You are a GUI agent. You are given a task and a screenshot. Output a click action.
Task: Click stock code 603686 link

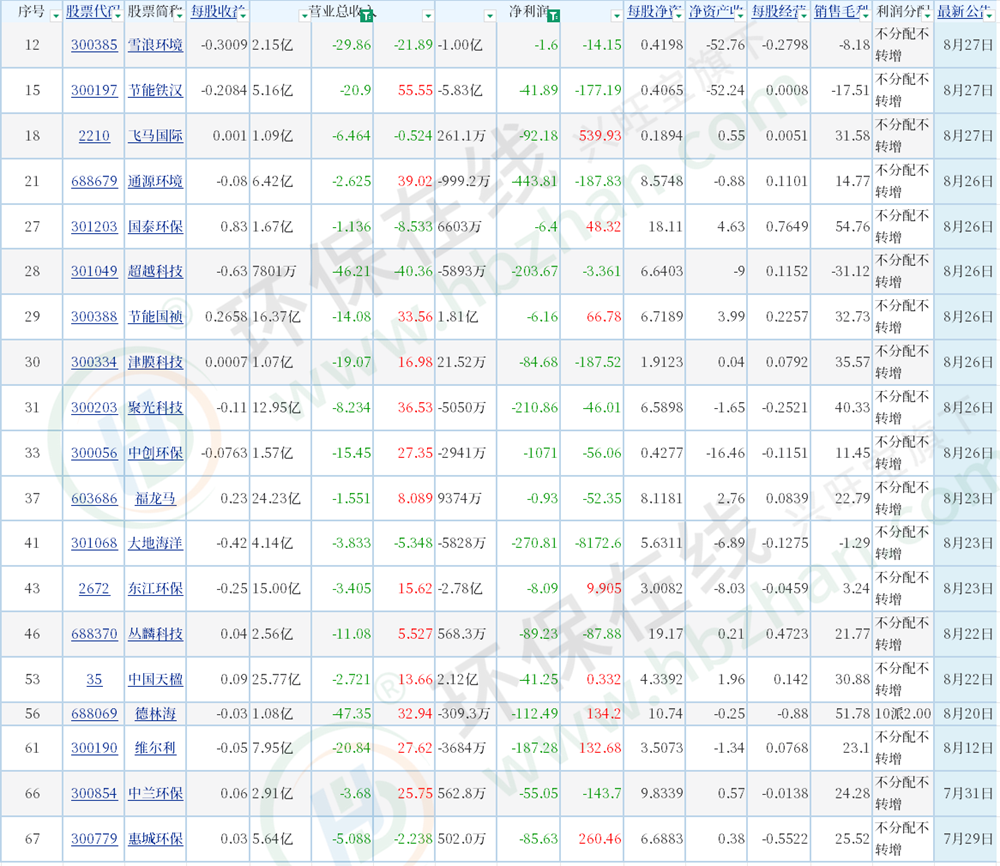(94, 499)
